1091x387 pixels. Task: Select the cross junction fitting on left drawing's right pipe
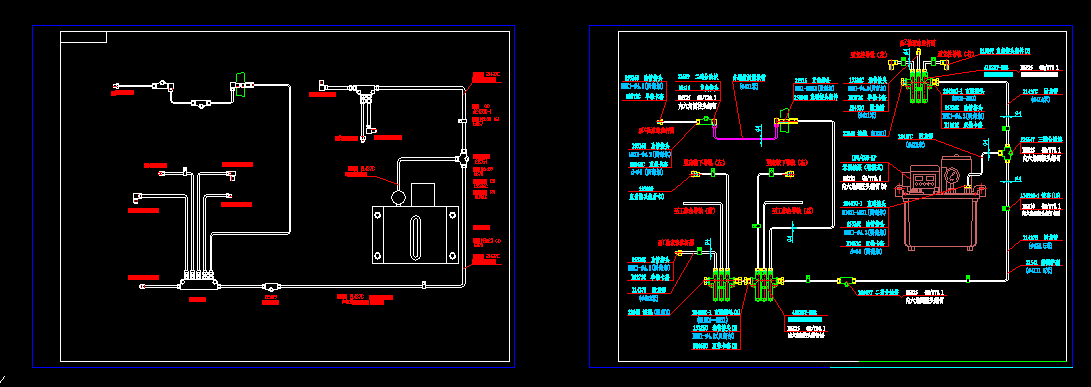[x=464, y=158]
